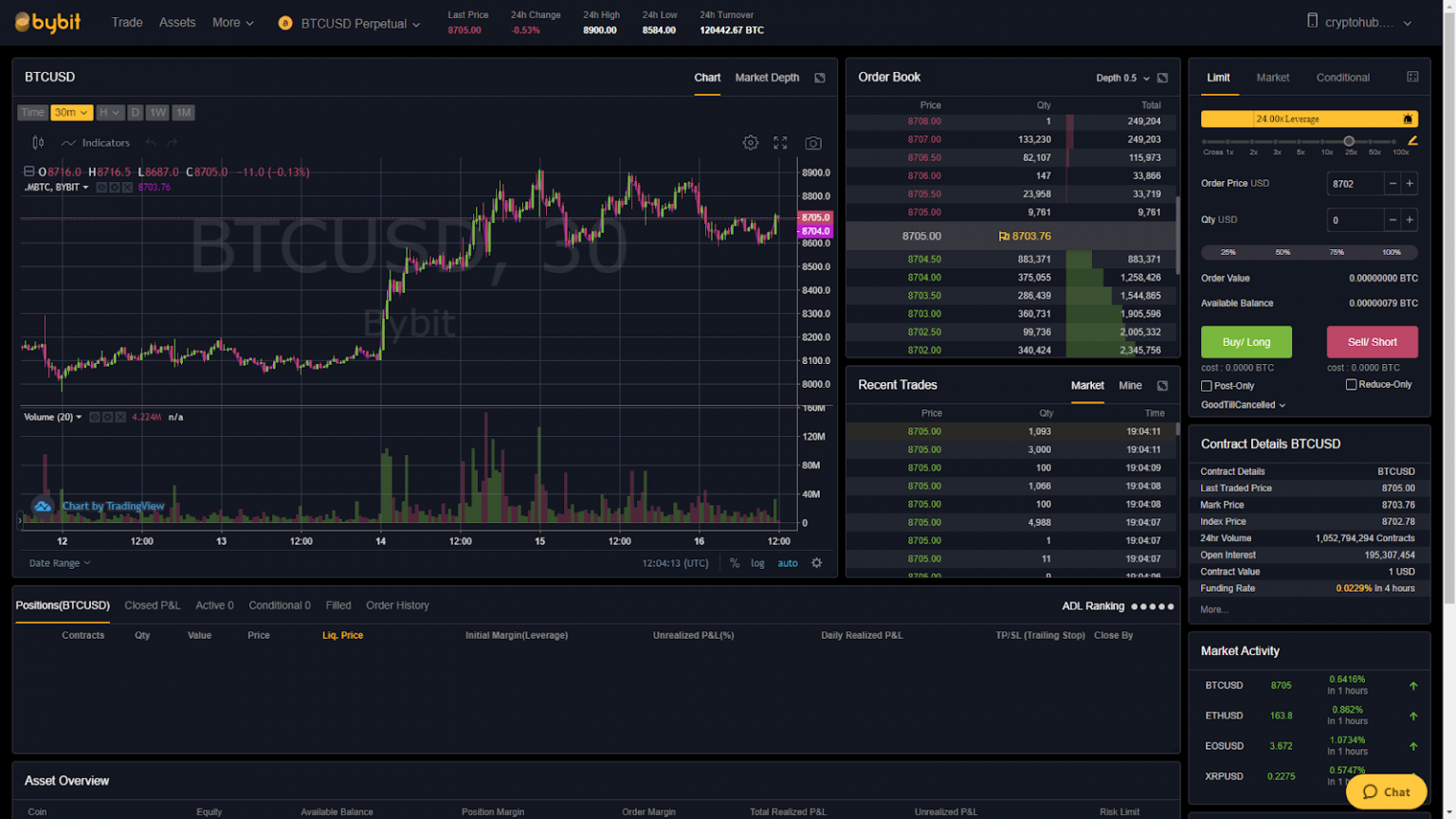Take a chart snapshot with camera icon
This screenshot has width=1456, height=819.
coord(813,143)
